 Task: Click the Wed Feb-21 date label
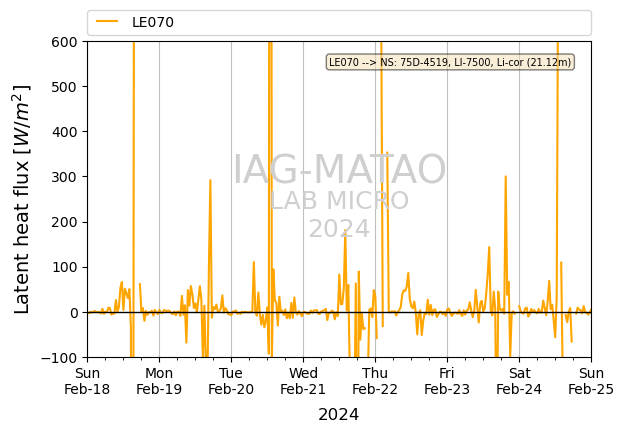pyautogui.click(x=303, y=381)
